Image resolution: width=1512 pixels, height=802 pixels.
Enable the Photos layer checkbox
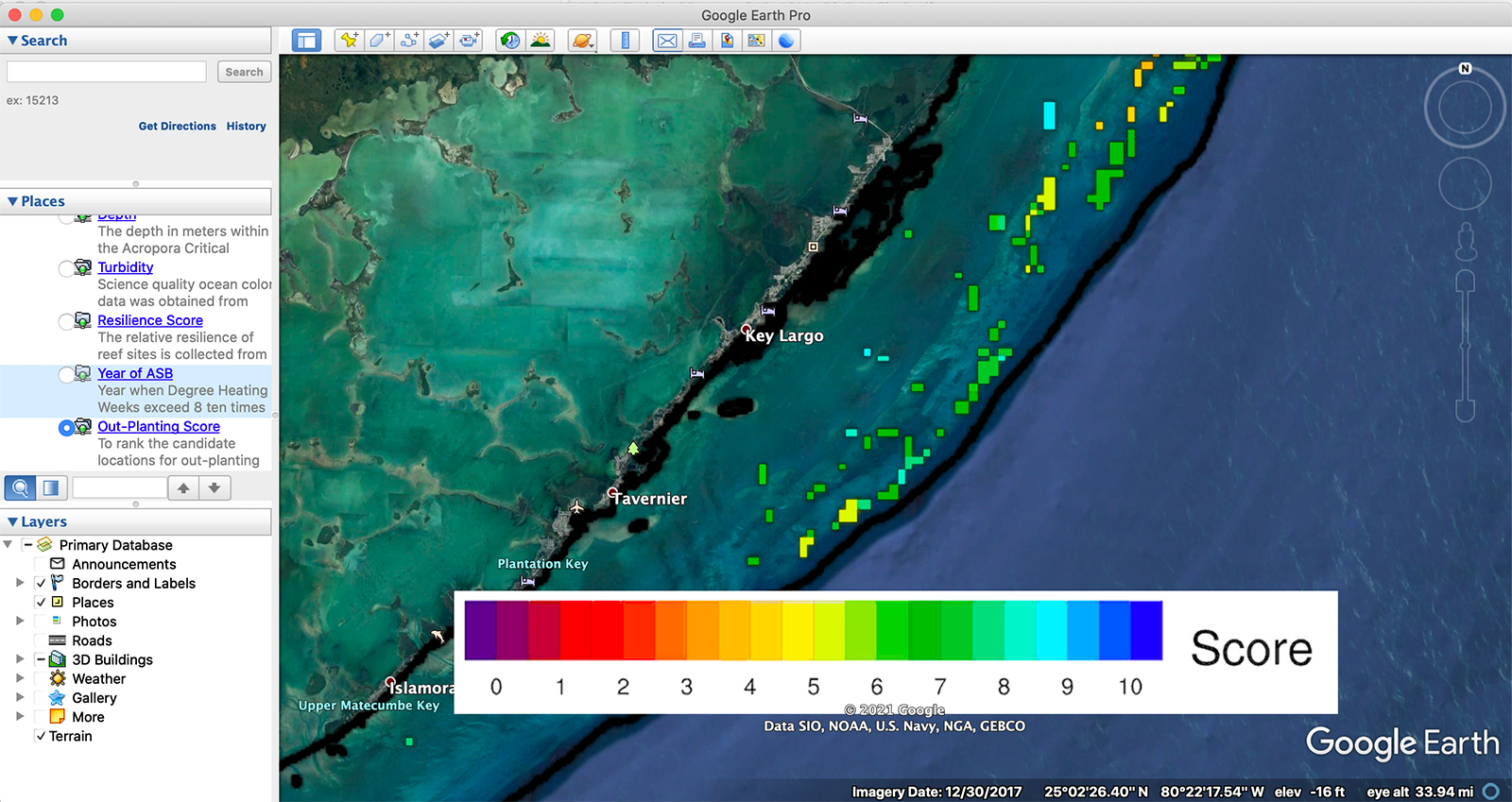click(41, 622)
